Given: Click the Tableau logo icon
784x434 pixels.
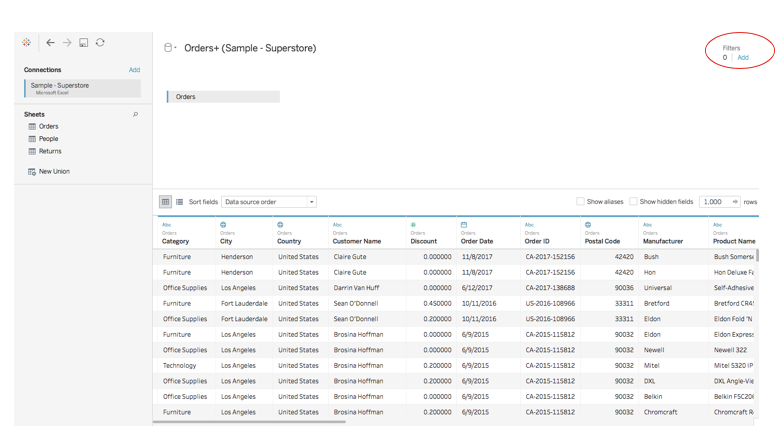Looking at the screenshot, I should click(27, 43).
